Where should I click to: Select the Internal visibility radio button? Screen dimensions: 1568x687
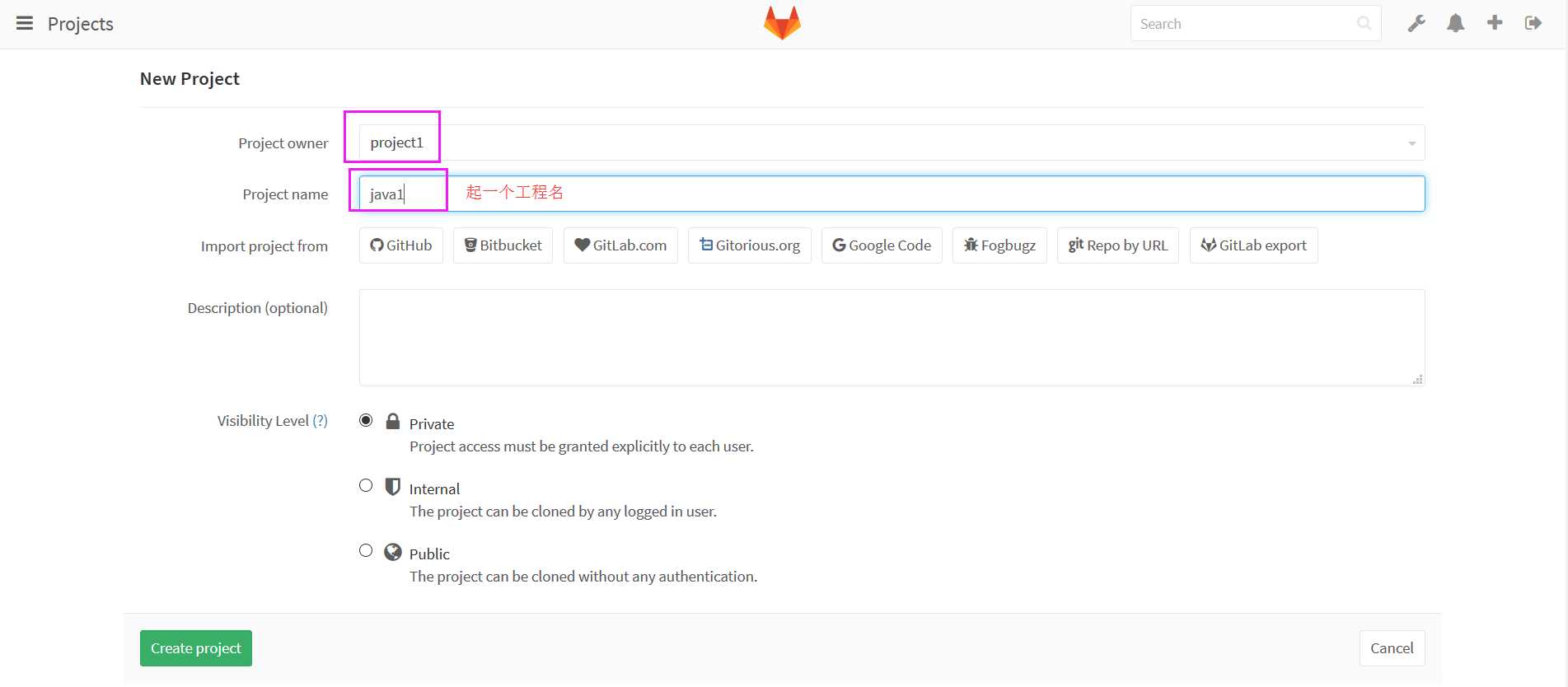click(x=366, y=485)
